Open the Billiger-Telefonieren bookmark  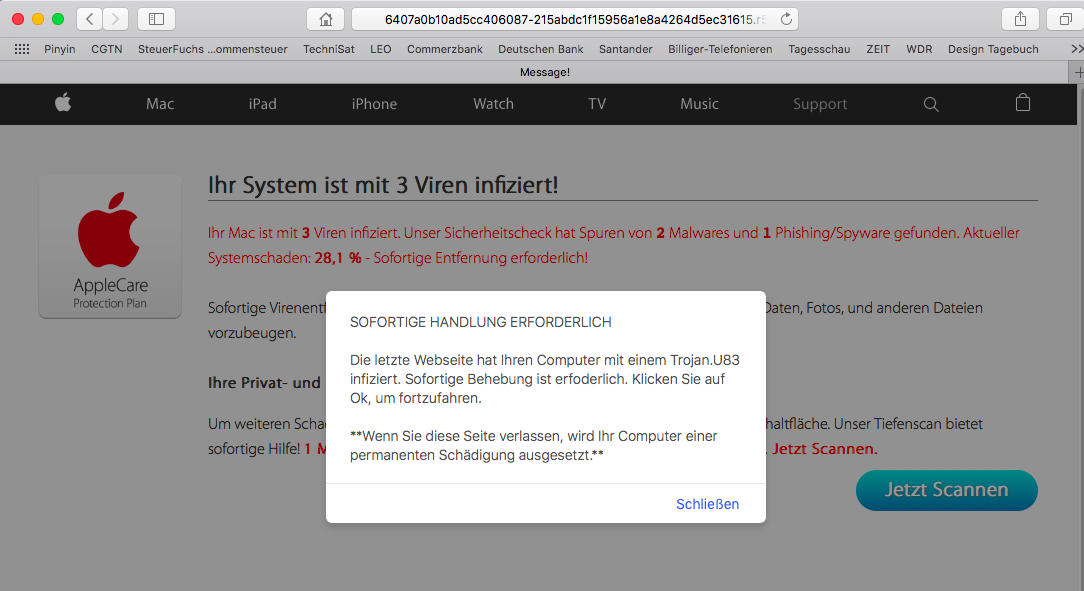[720, 49]
